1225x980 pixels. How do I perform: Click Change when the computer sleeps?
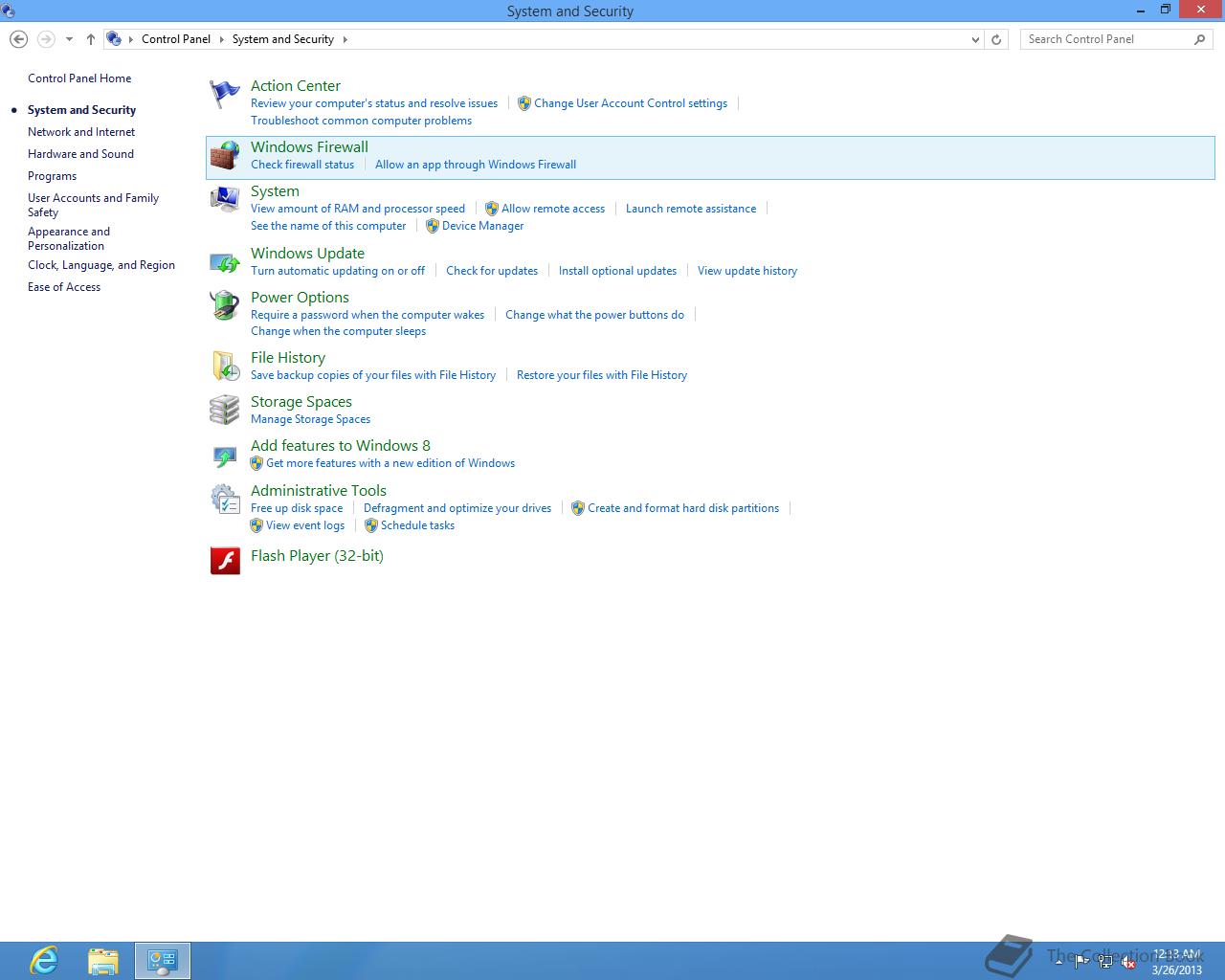coord(338,331)
